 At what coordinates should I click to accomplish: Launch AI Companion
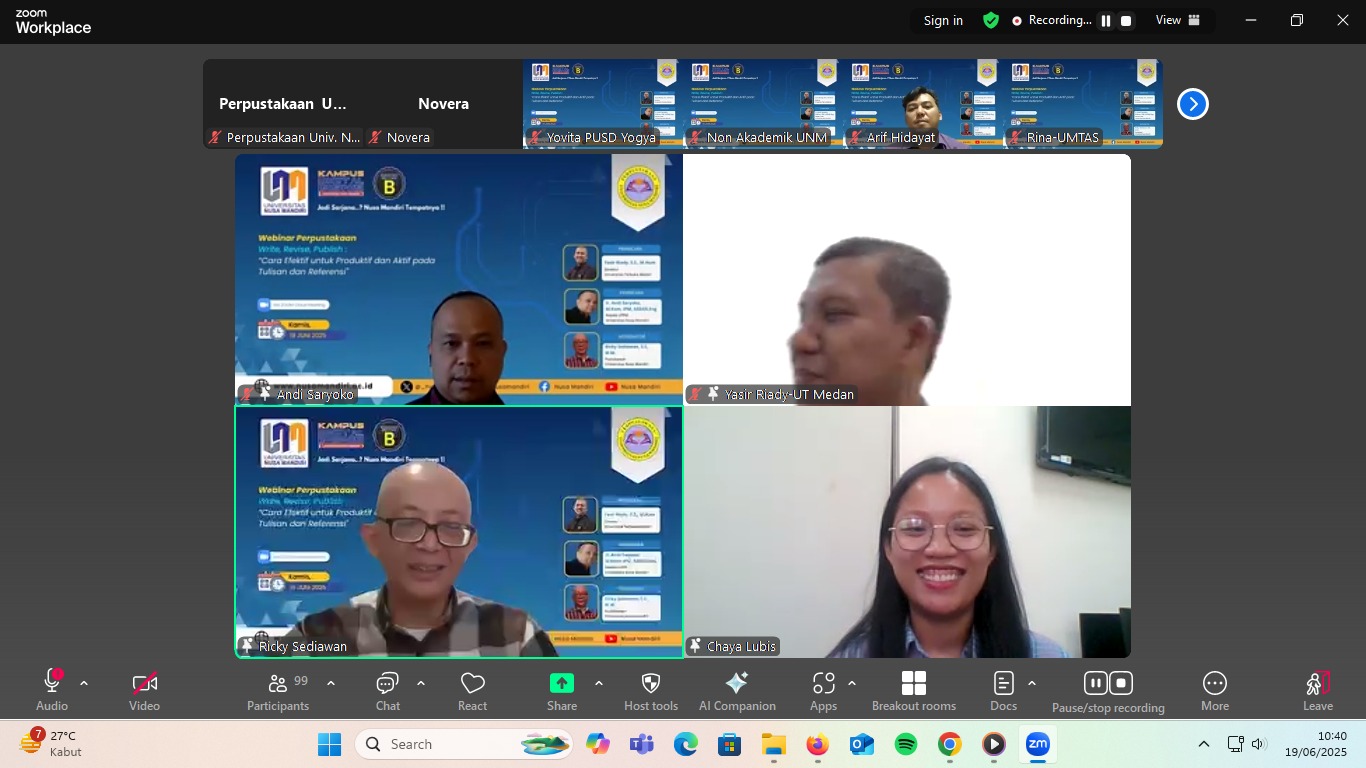coord(737,690)
